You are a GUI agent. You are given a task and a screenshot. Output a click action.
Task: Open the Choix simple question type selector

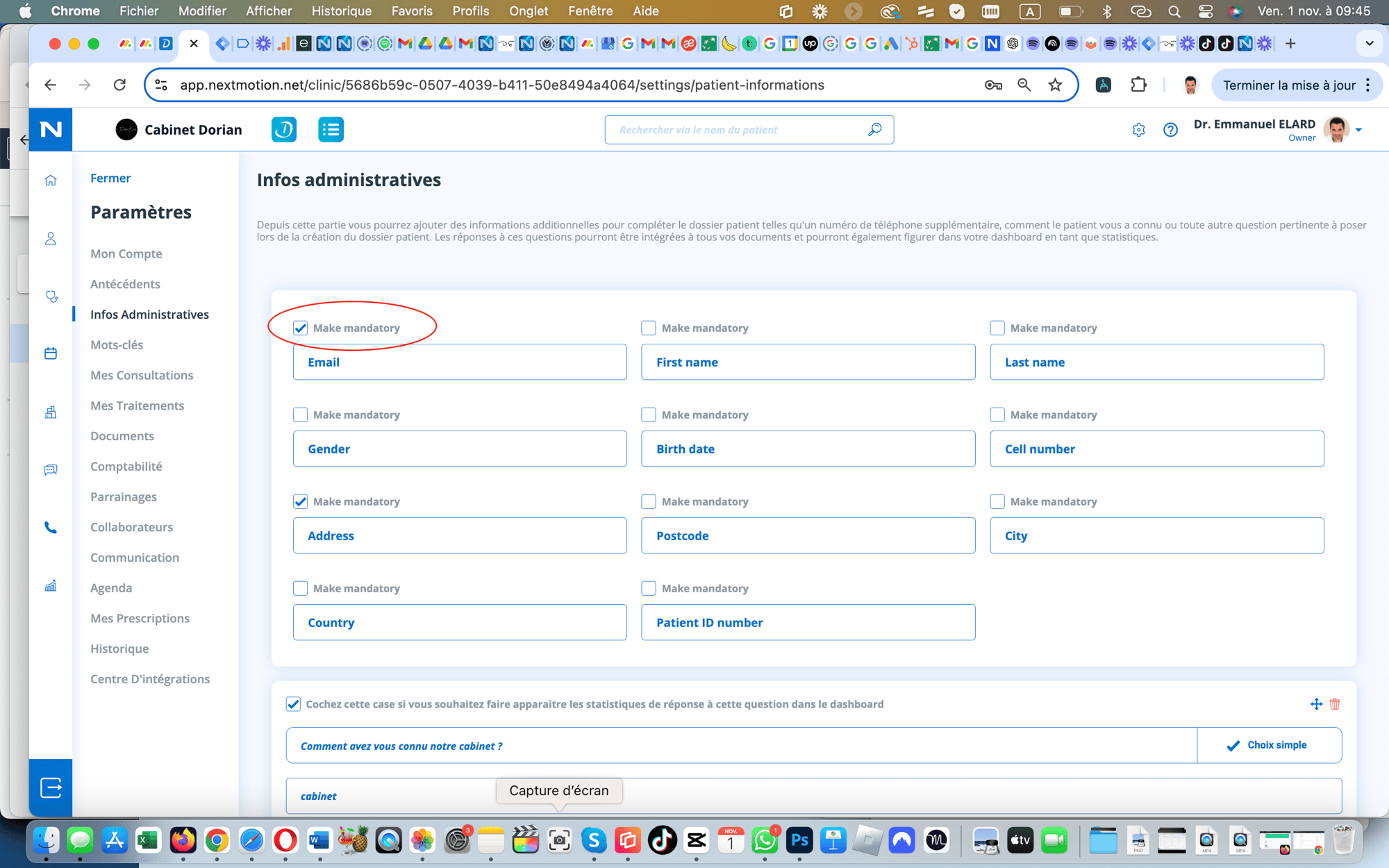[x=1269, y=745]
